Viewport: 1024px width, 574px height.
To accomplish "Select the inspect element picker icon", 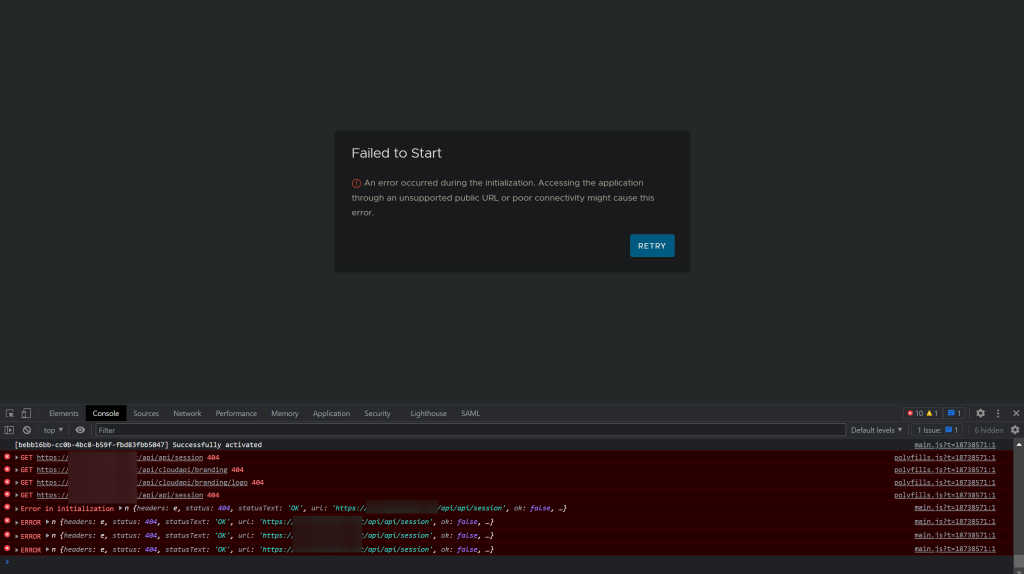I will (10, 413).
